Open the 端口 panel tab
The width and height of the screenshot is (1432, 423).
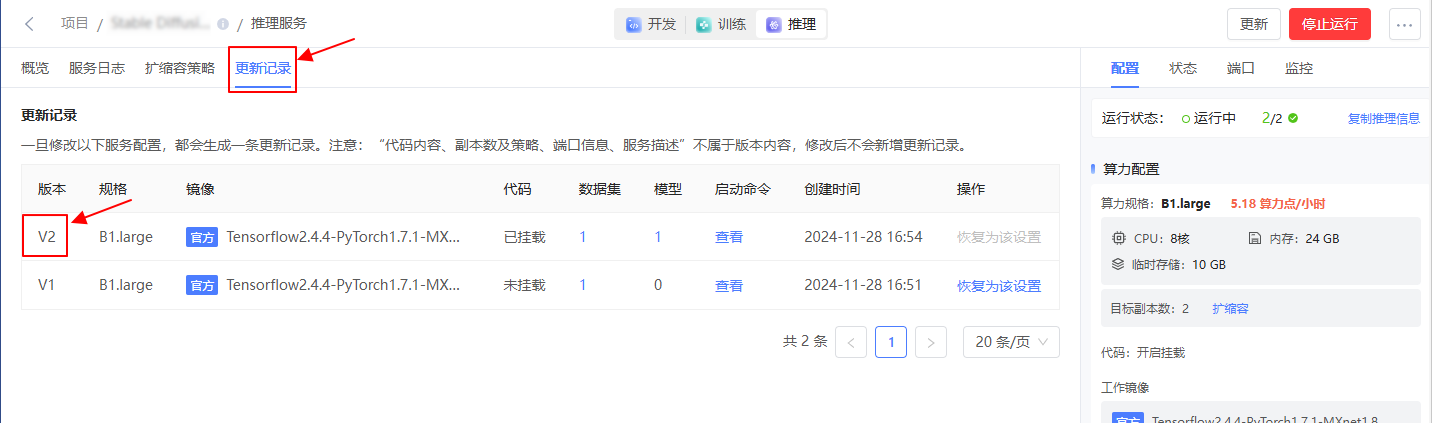pyautogui.click(x=1241, y=68)
